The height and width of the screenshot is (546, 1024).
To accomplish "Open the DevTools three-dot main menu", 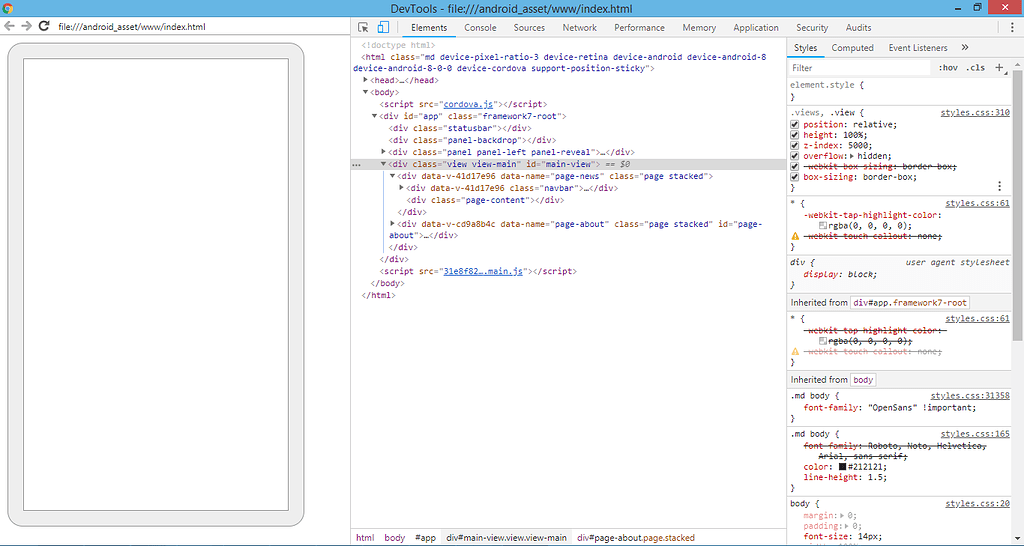I will (1012, 27).
